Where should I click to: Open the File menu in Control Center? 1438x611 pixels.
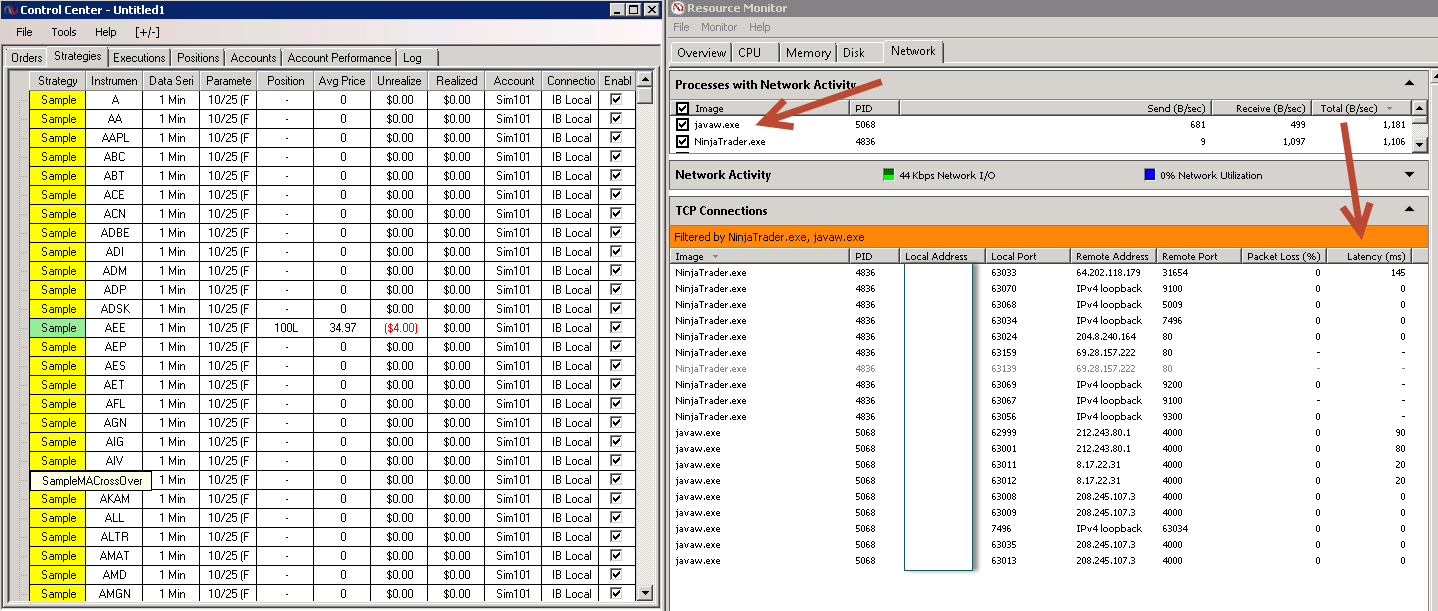(x=24, y=32)
